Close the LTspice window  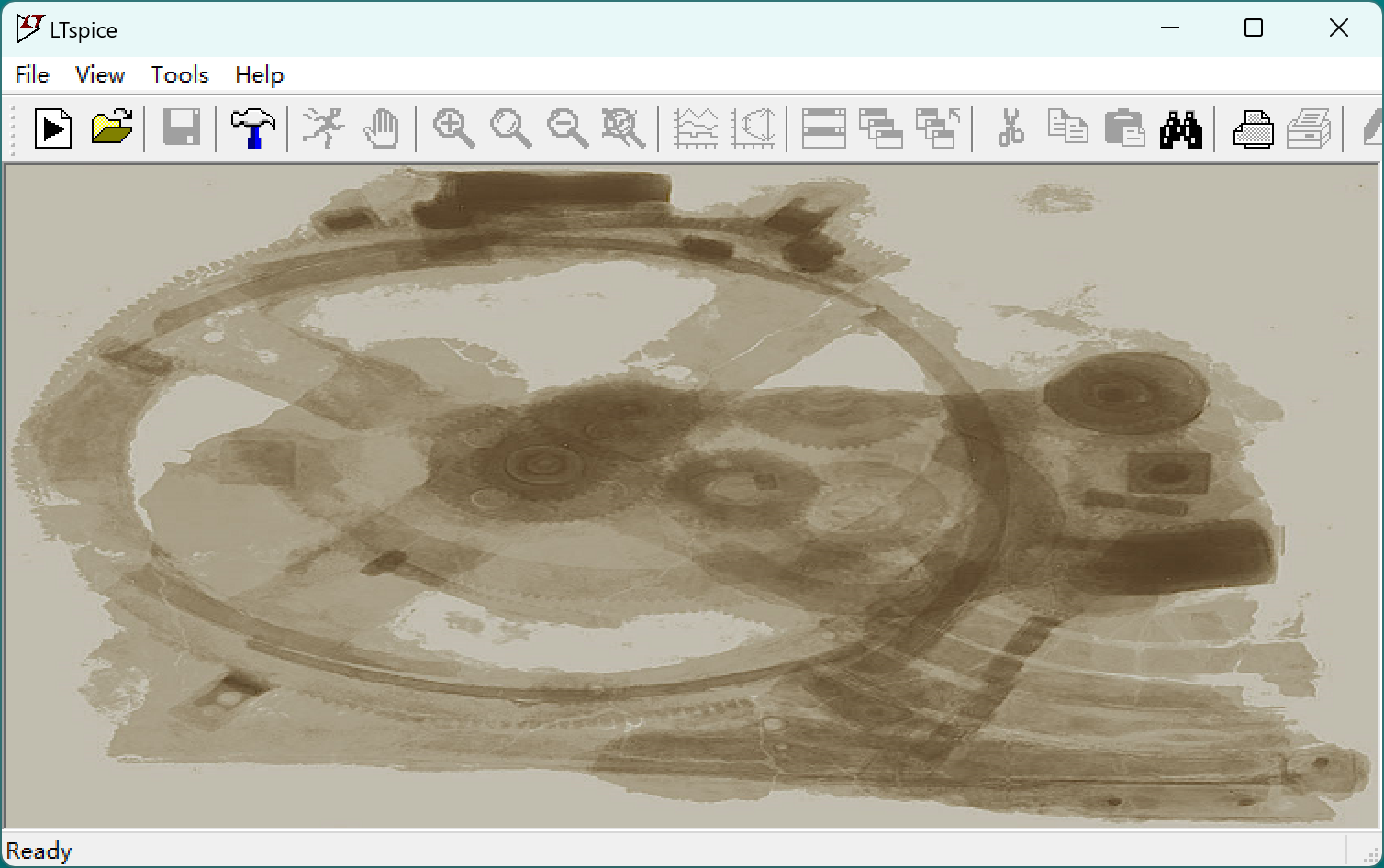tap(1339, 28)
